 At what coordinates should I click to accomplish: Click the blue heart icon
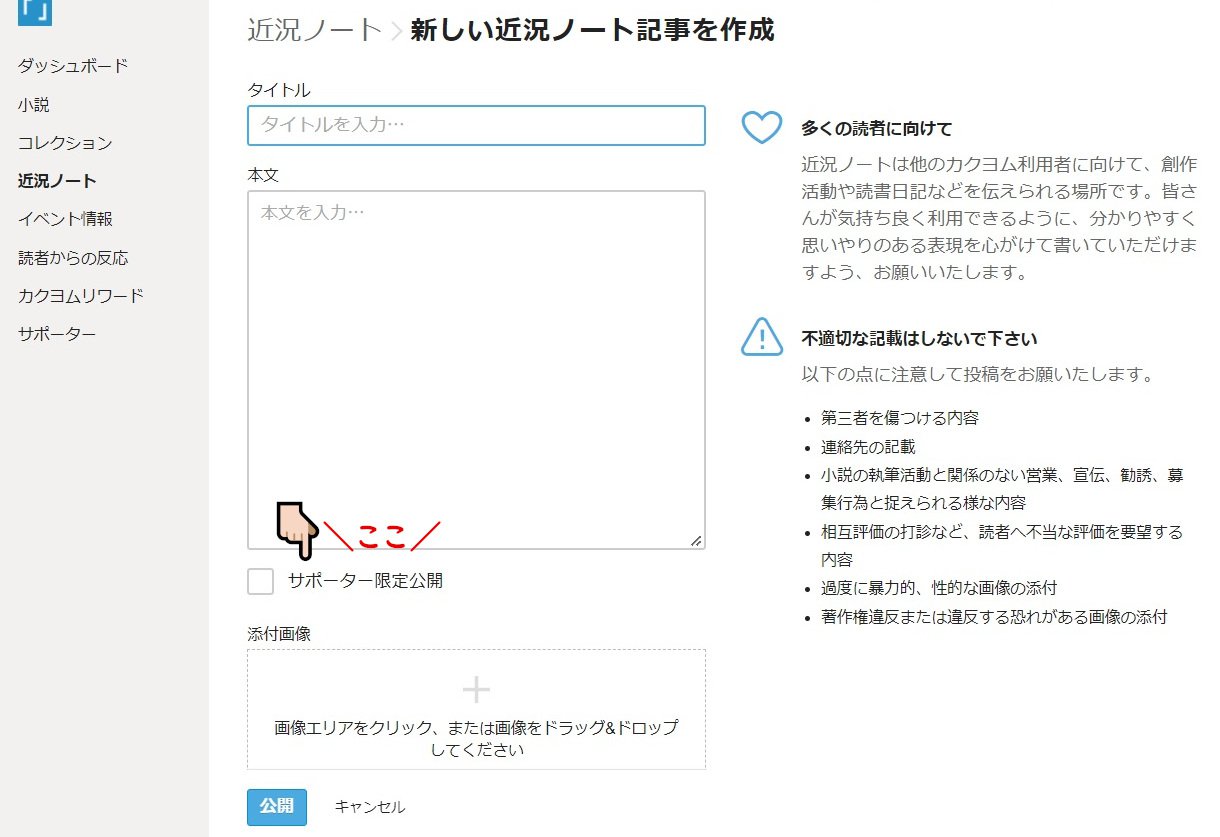pos(761,128)
